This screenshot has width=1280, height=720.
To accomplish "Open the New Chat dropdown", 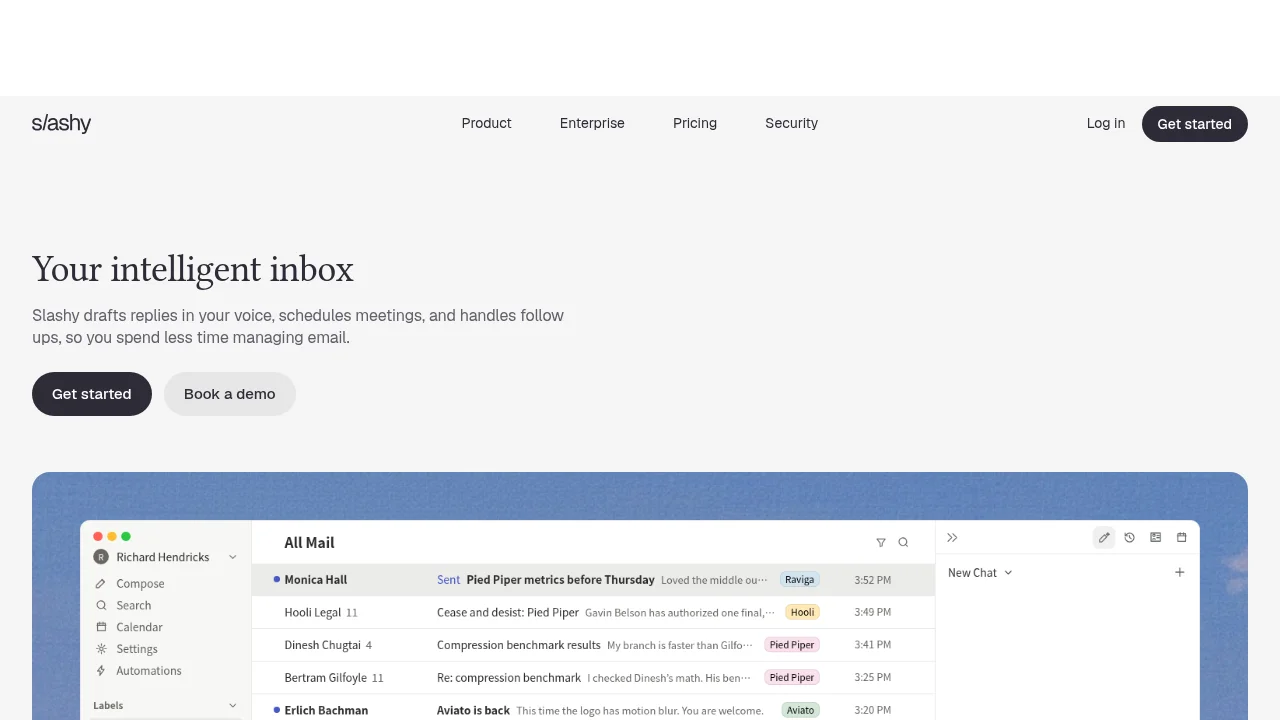I will click(980, 573).
